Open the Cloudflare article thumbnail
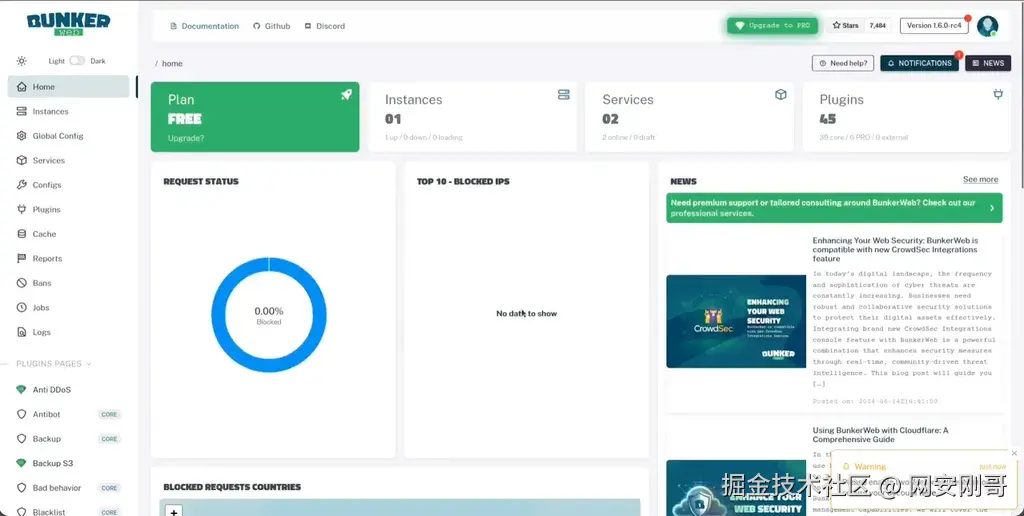 coord(736,488)
